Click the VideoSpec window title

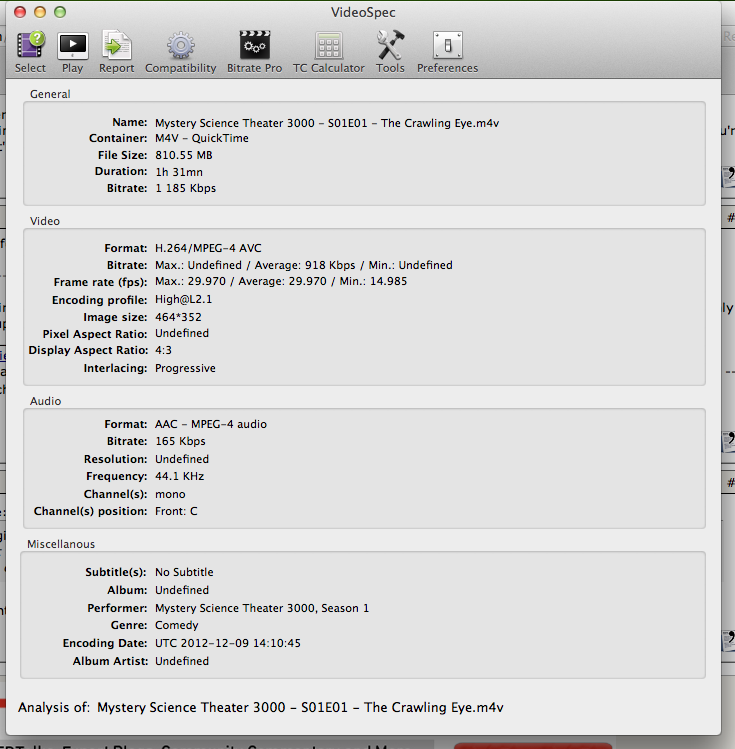363,12
